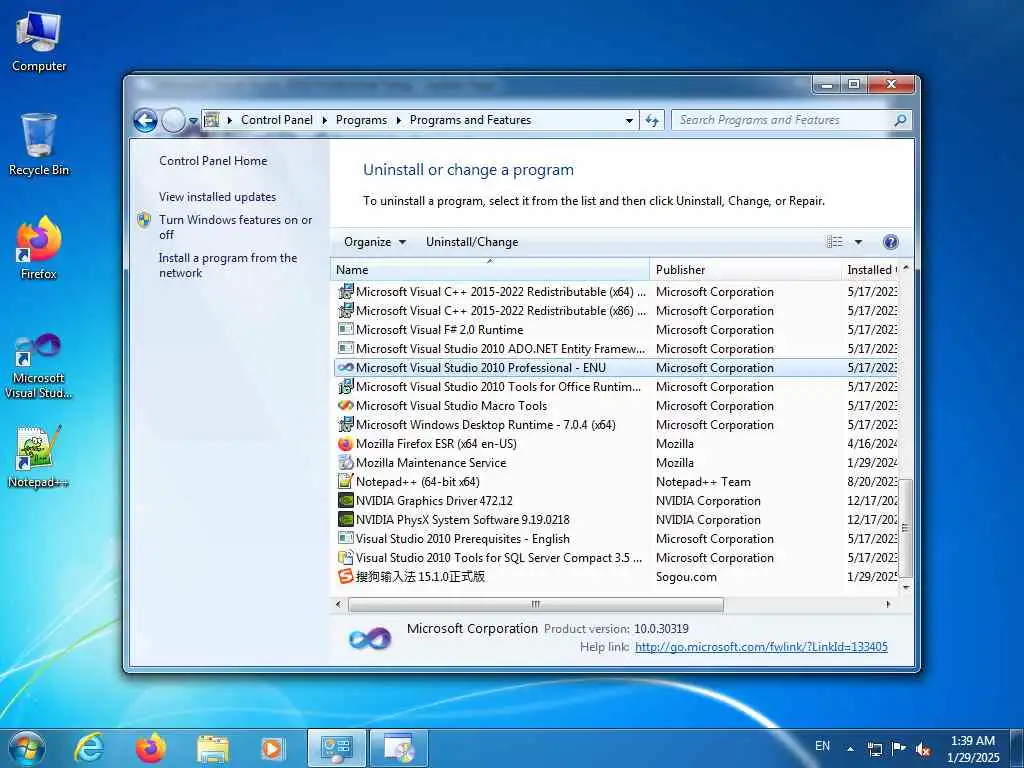Click the search magnifier icon
The height and width of the screenshot is (768, 1024).
900,120
